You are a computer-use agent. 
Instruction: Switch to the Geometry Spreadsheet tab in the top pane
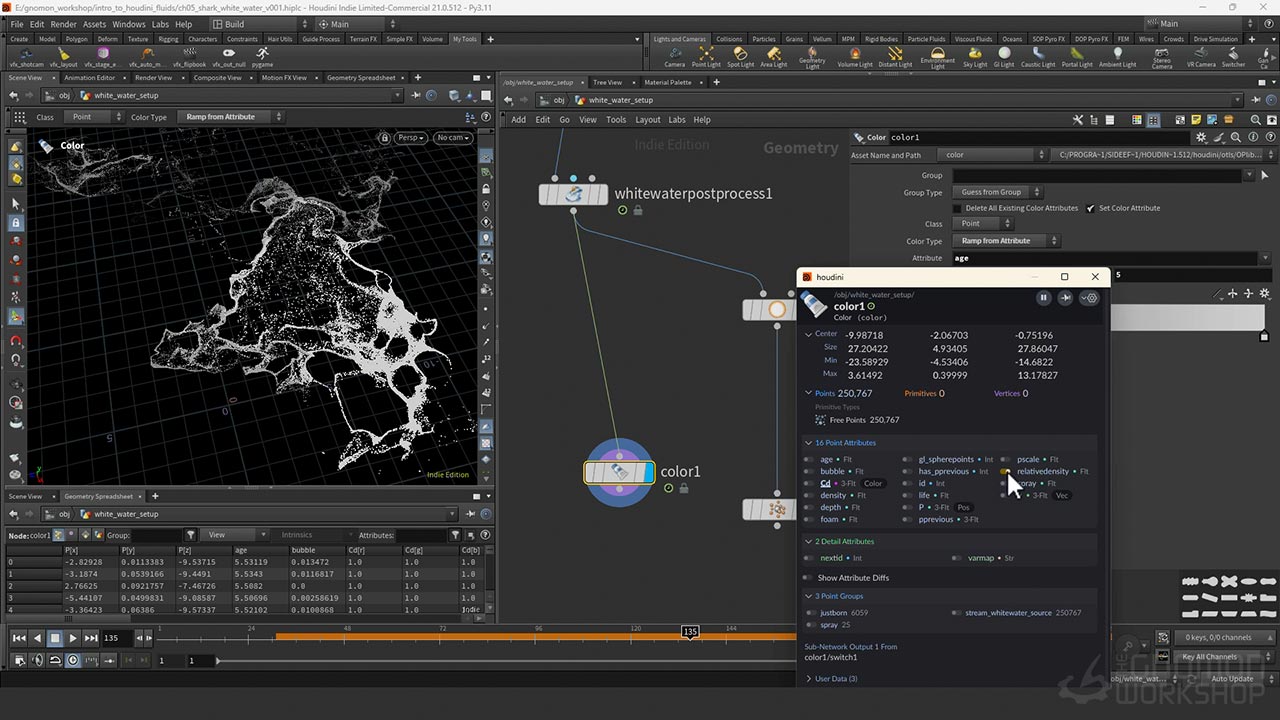pos(360,78)
